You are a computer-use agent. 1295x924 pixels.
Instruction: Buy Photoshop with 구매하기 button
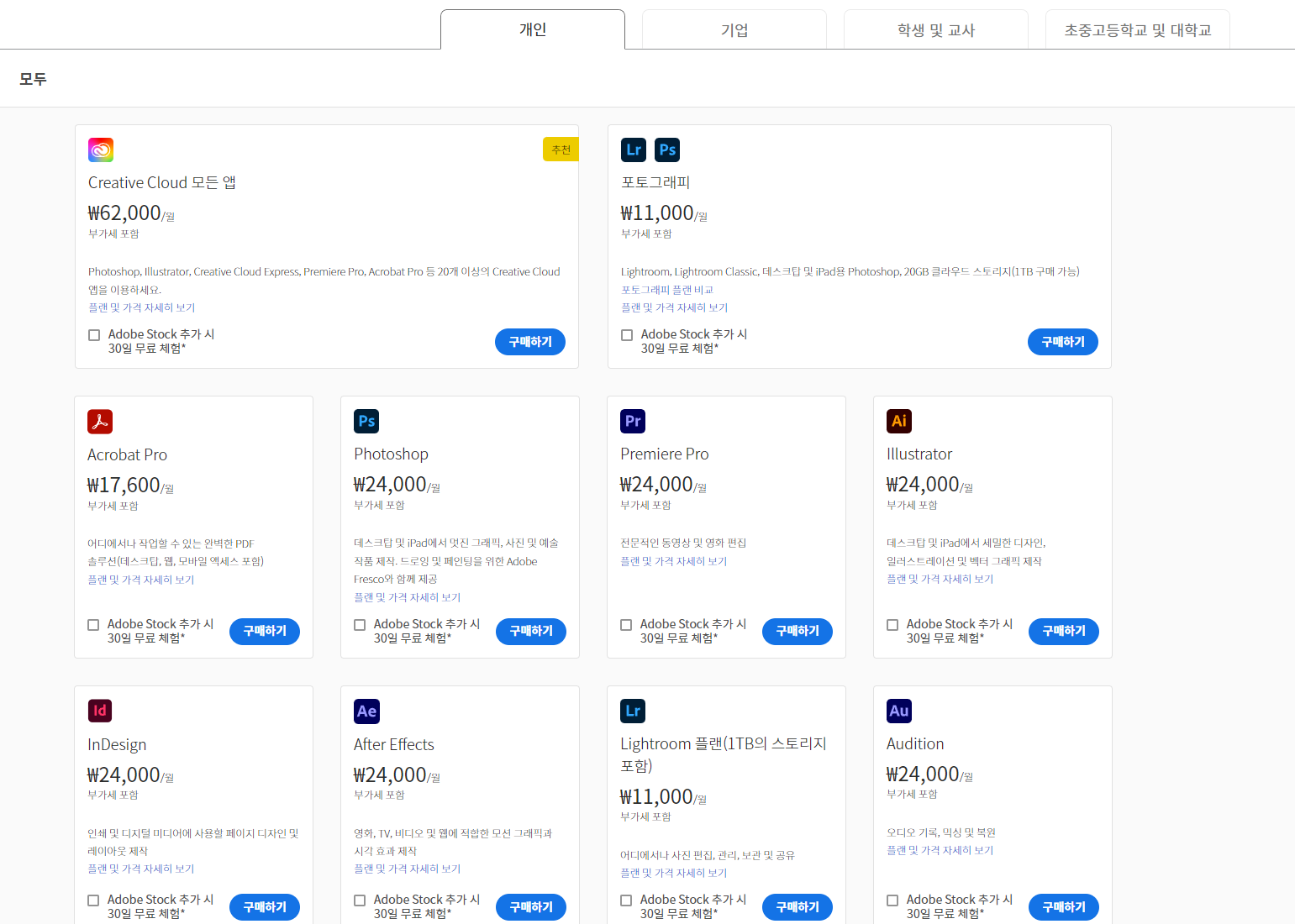click(x=531, y=631)
